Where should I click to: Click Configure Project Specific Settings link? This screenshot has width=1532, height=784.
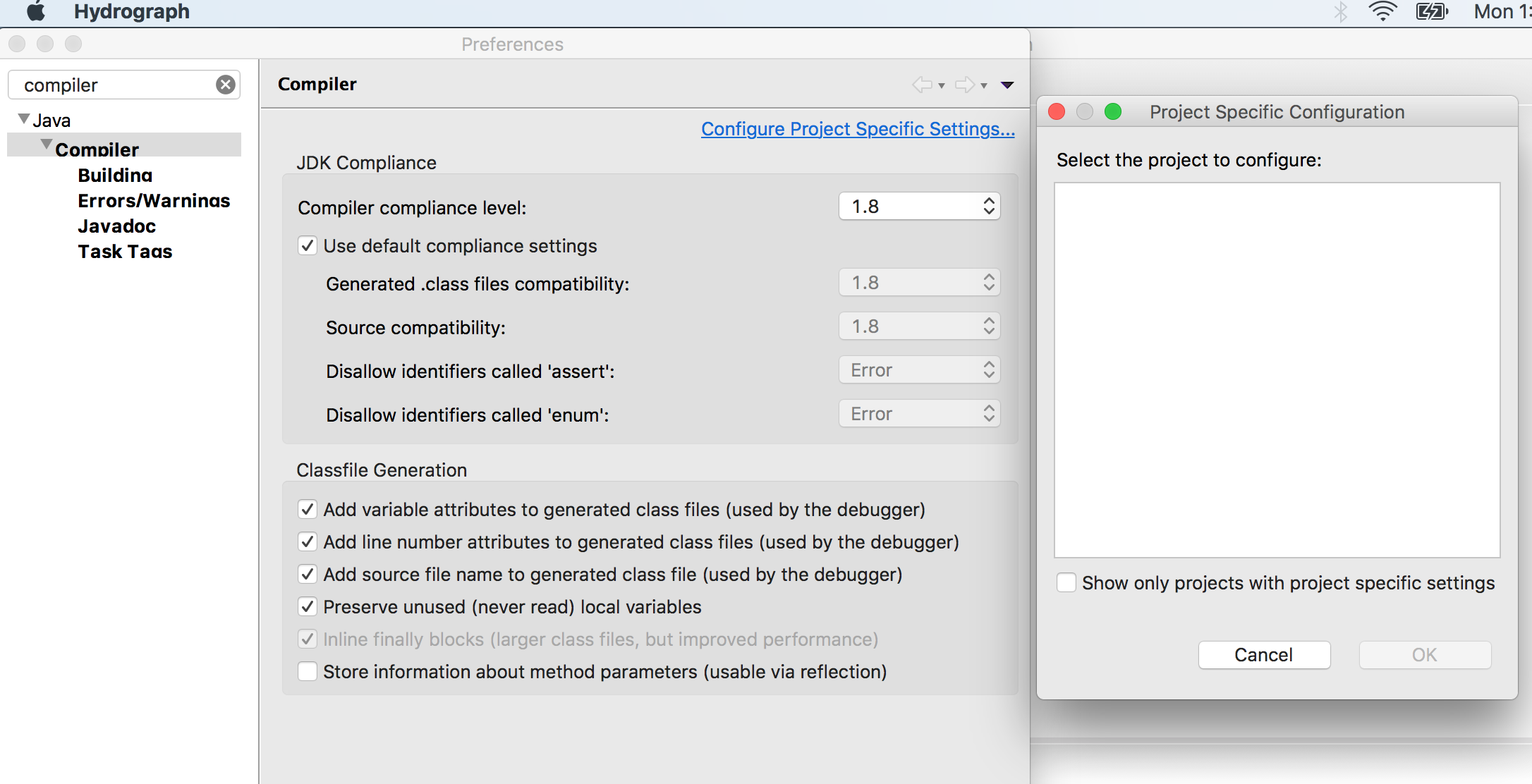tap(858, 129)
